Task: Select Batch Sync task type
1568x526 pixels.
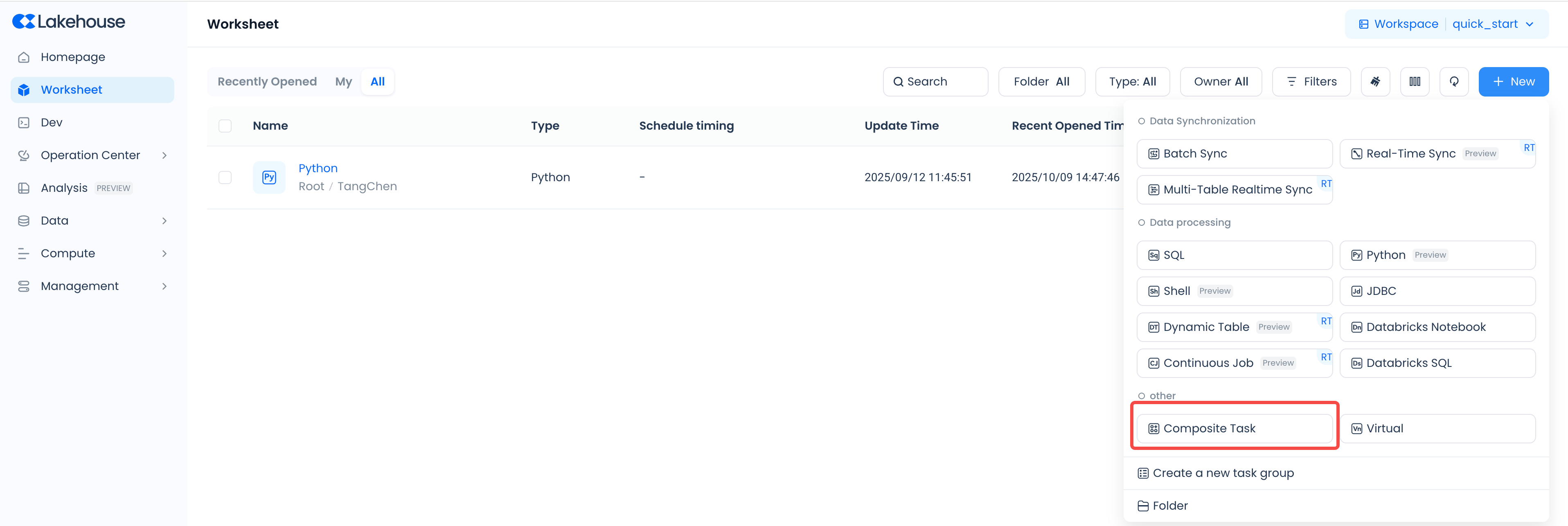Action: [1234, 154]
